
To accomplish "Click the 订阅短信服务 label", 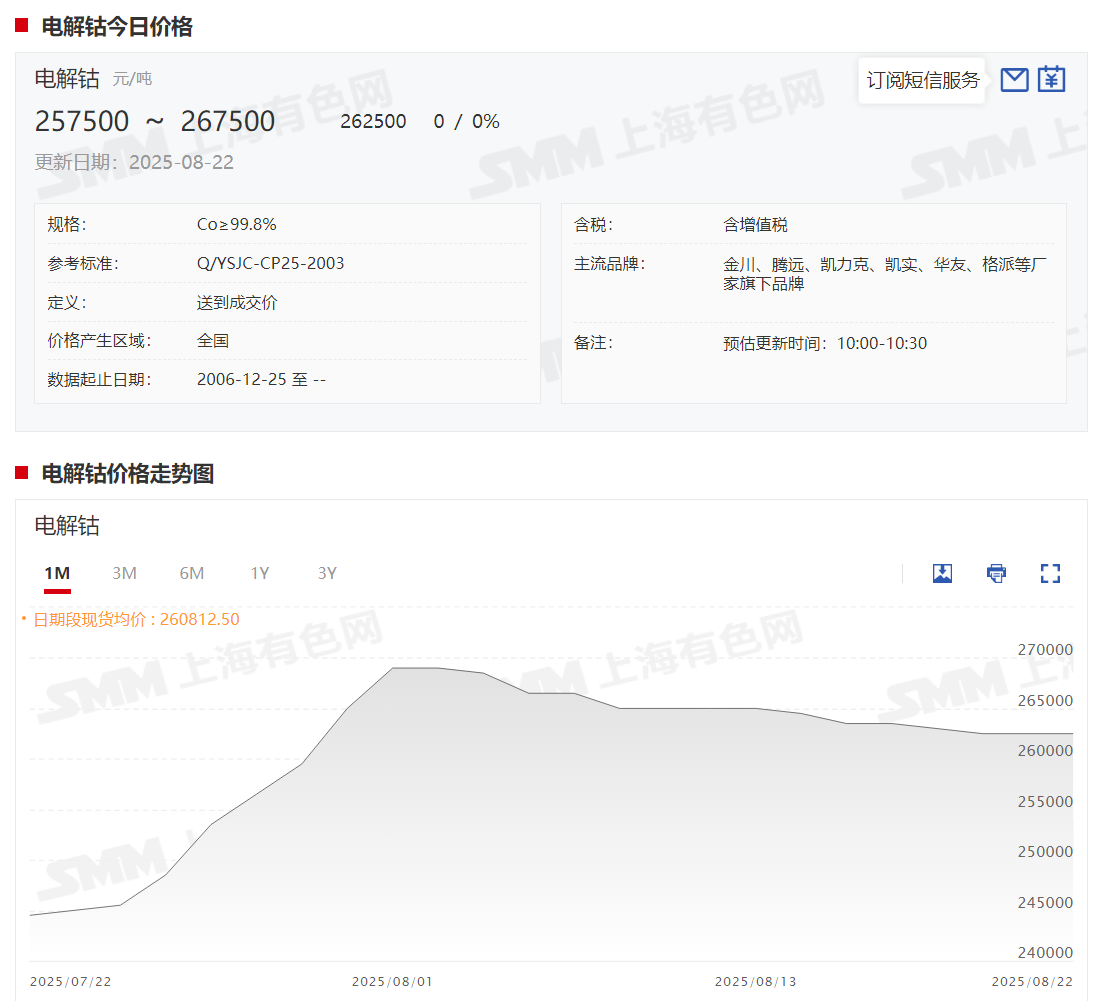I will pyautogui.click(x=923, y=80).
